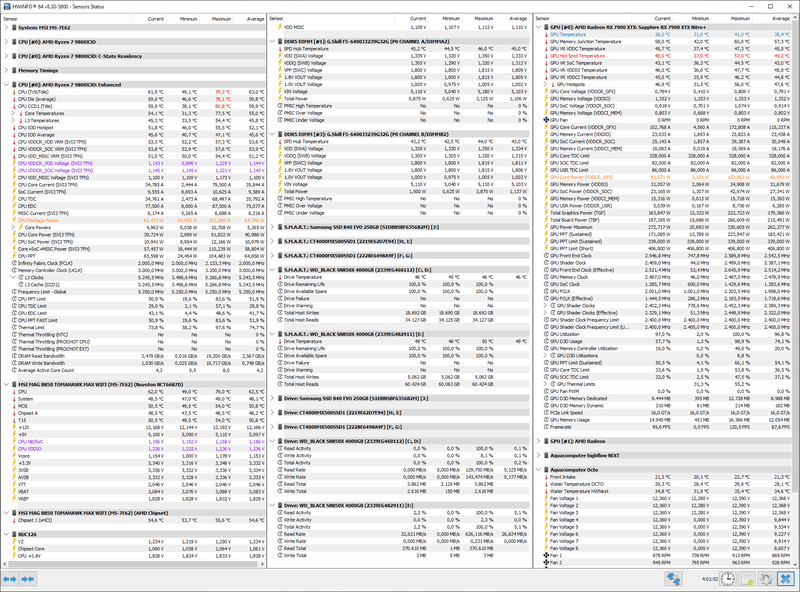Expand the GPU Hotspots sub-tree
This screenshot has width=800, height=592.
pos(546,84)
